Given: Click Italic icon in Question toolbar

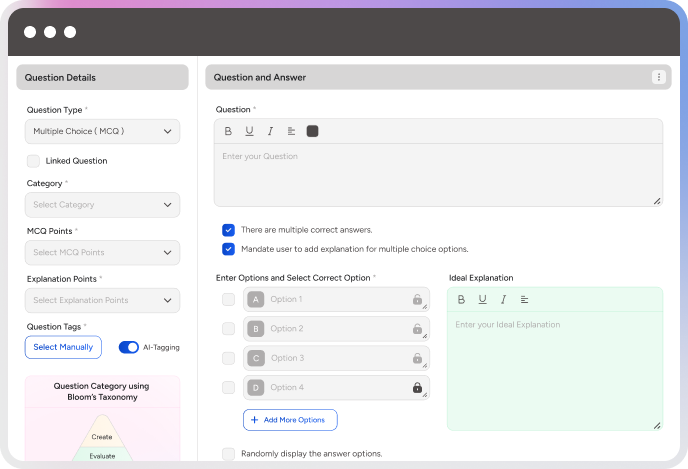Looking at the screenshot, I should coord(270,131).
